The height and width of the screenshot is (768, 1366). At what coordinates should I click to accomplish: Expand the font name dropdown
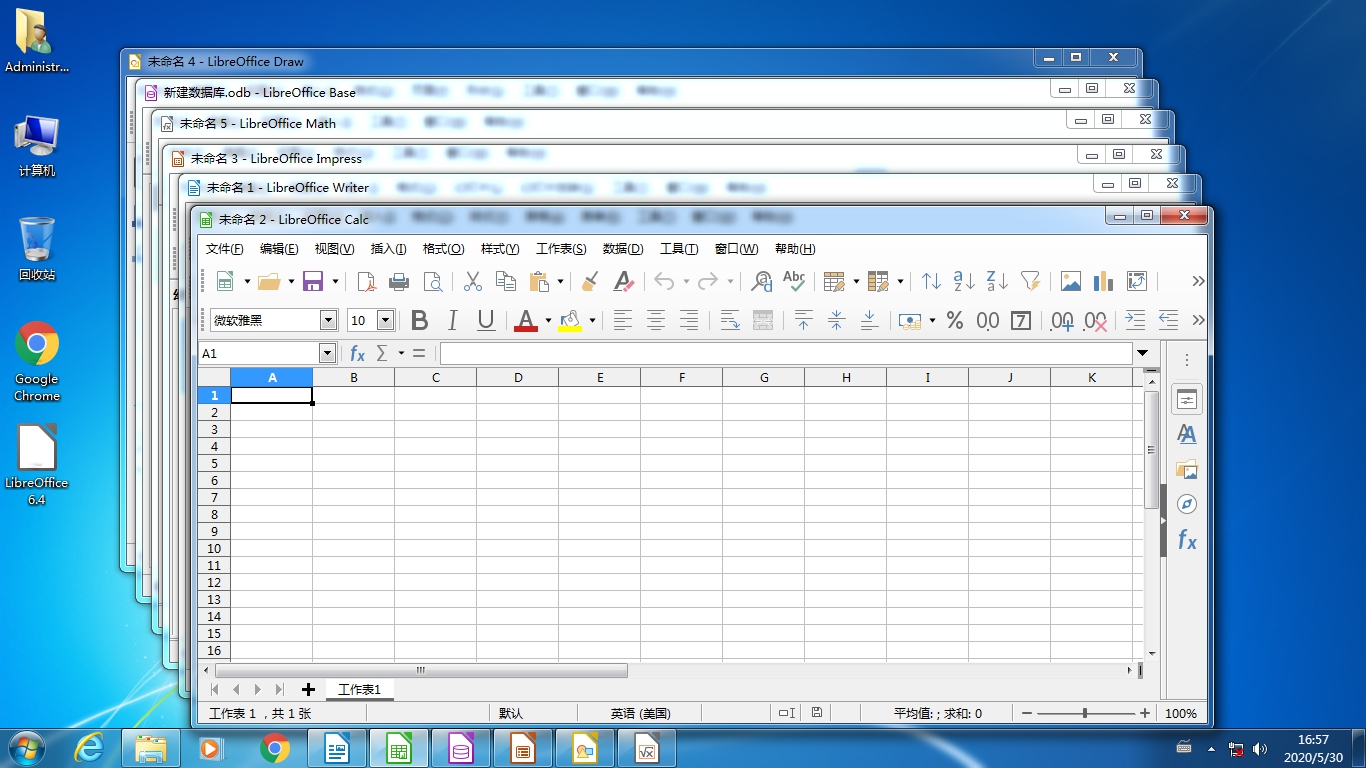pos(328,321)
